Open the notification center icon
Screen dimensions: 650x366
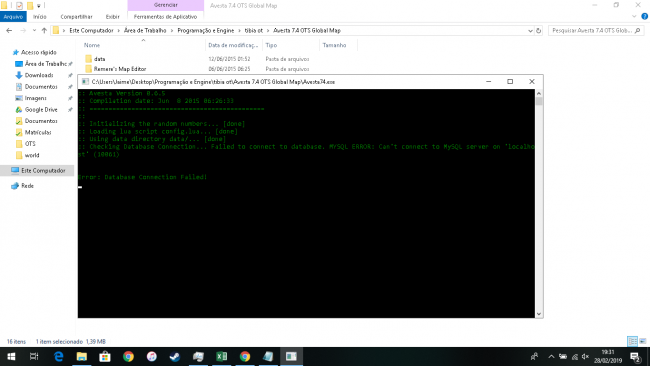(x=635, y=356)
